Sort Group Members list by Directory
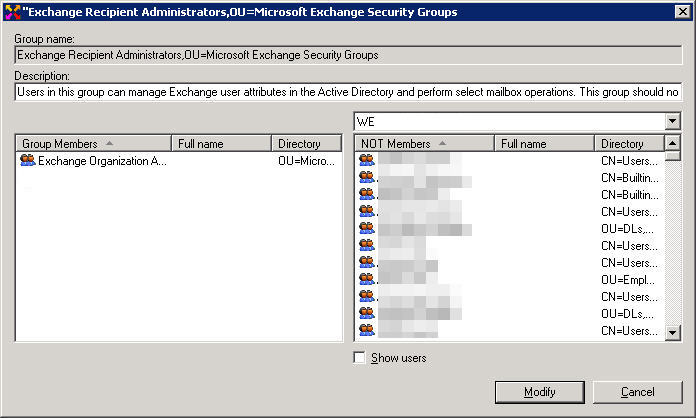696x418 pixels. [x=306, y=143]
